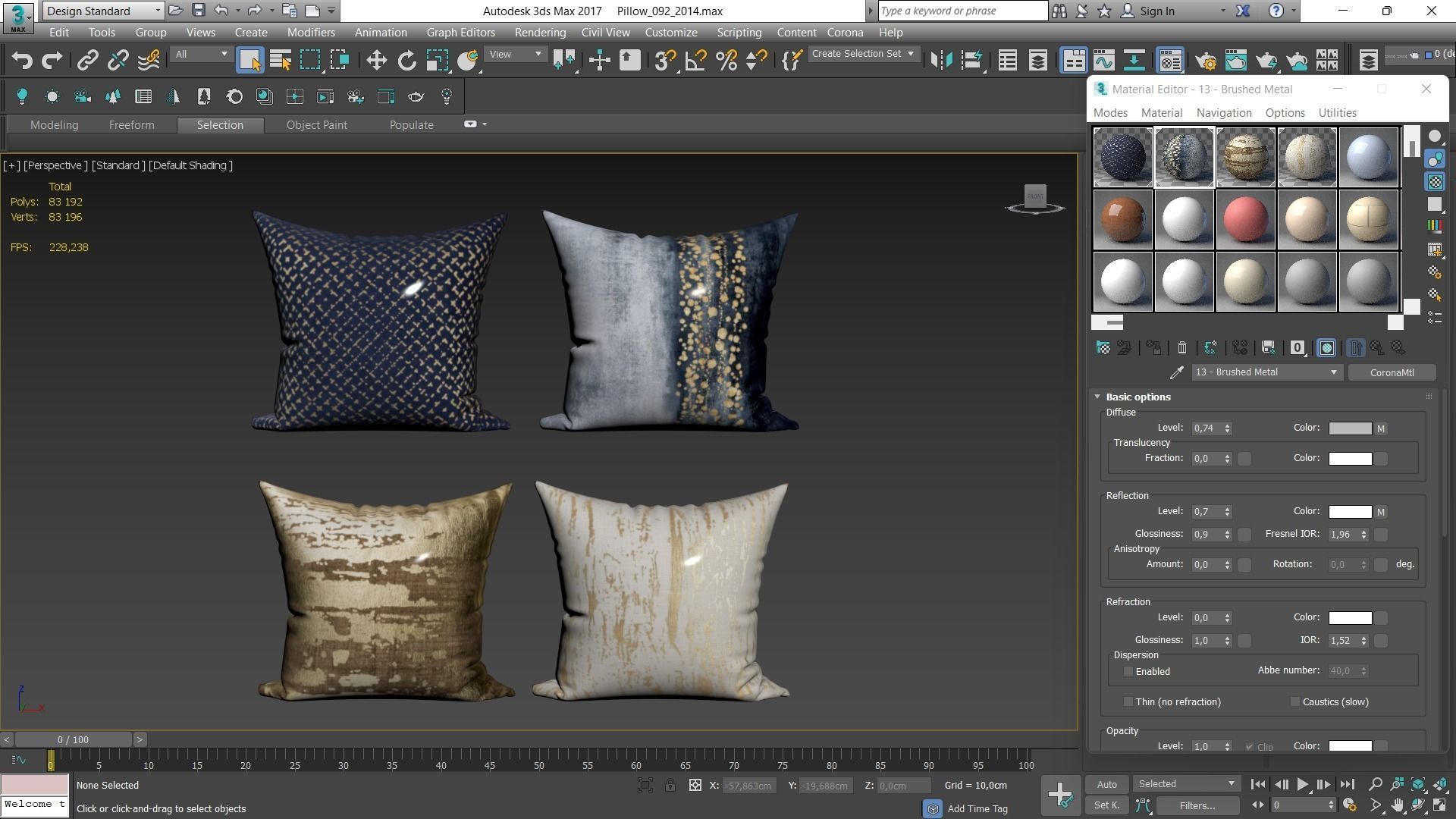Toggle the Reflection color M map button
The width and height of the screenshot is (1456, 819).
(x=1381, y=513)
